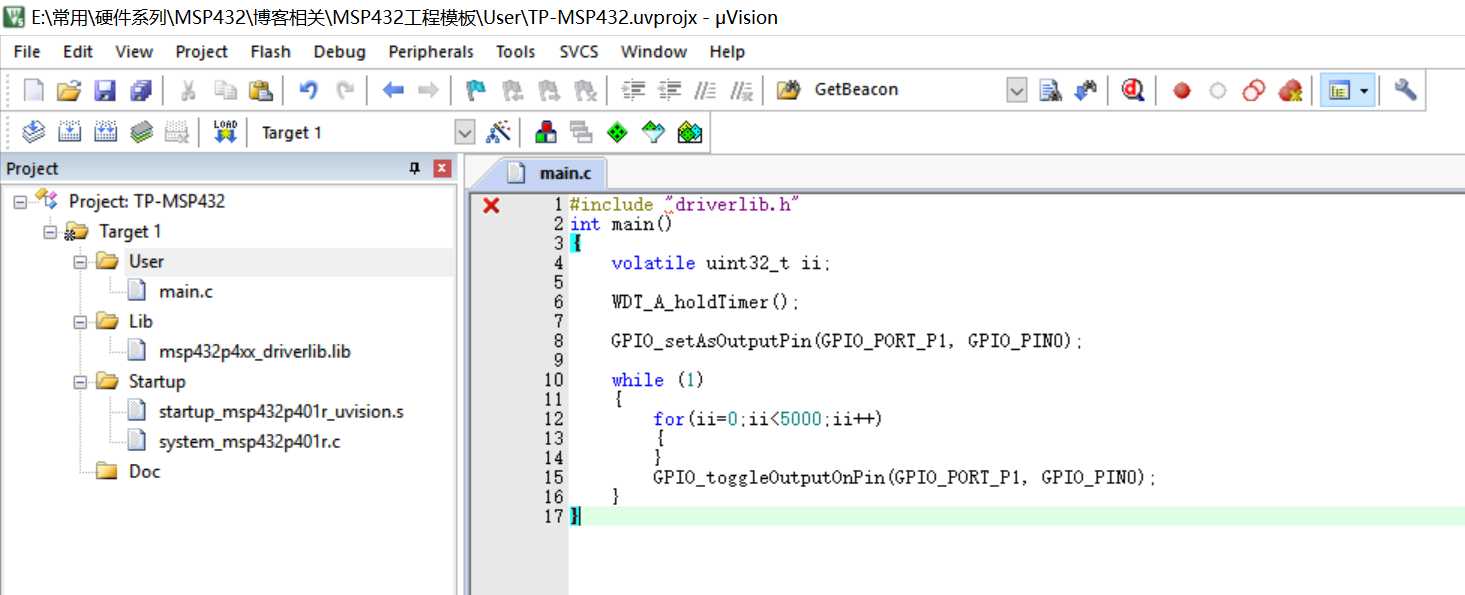Click the Download (LOAD) to flash icon
Viewport: 1465px width, 595px height.
click(225, 132)
